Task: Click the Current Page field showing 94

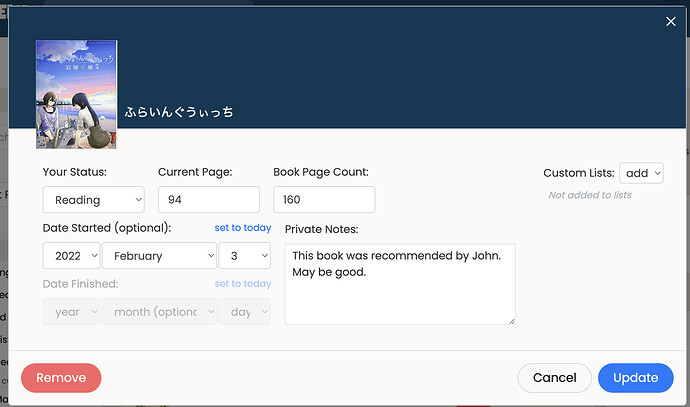Action: [x=209, y=200]
